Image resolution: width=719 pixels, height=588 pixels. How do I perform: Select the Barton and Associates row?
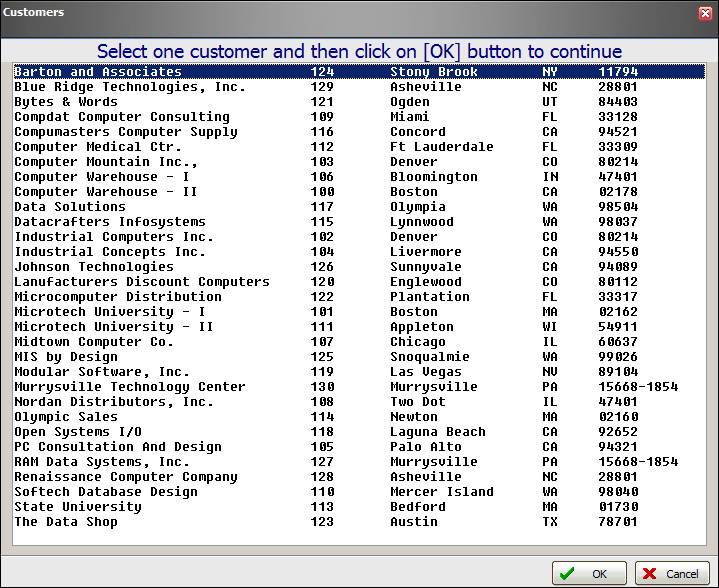pyautogui.click(x=98, y=72)
